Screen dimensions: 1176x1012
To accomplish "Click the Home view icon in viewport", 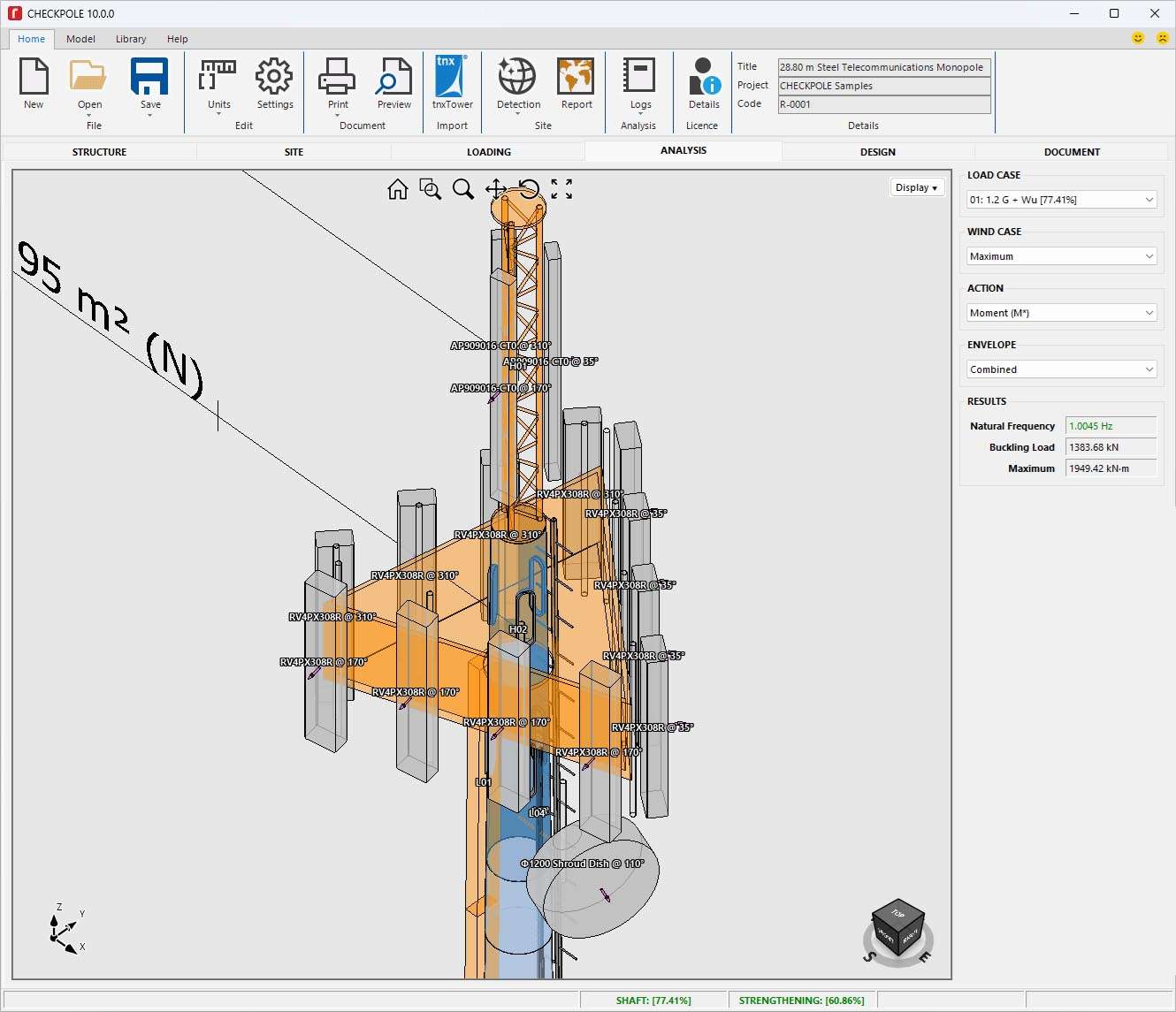I will pos(398,189).
